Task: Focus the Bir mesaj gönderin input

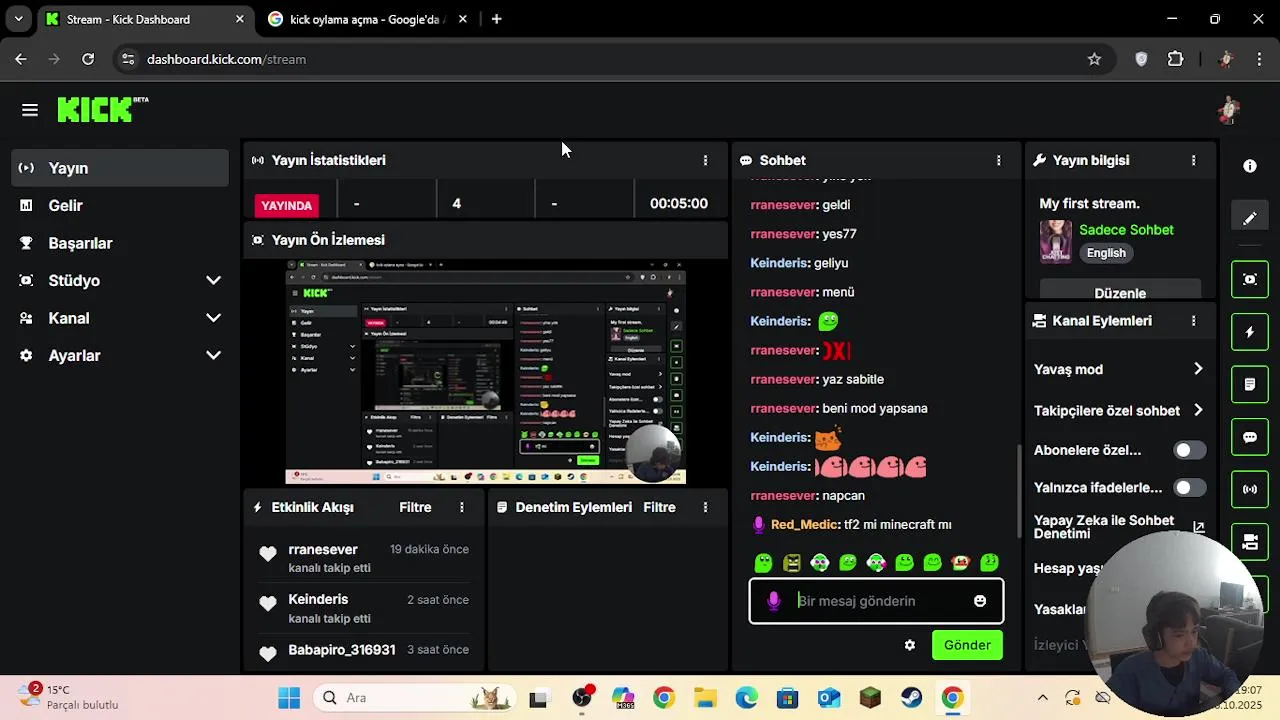Action: pyautogui.click(x=876, y=601)
